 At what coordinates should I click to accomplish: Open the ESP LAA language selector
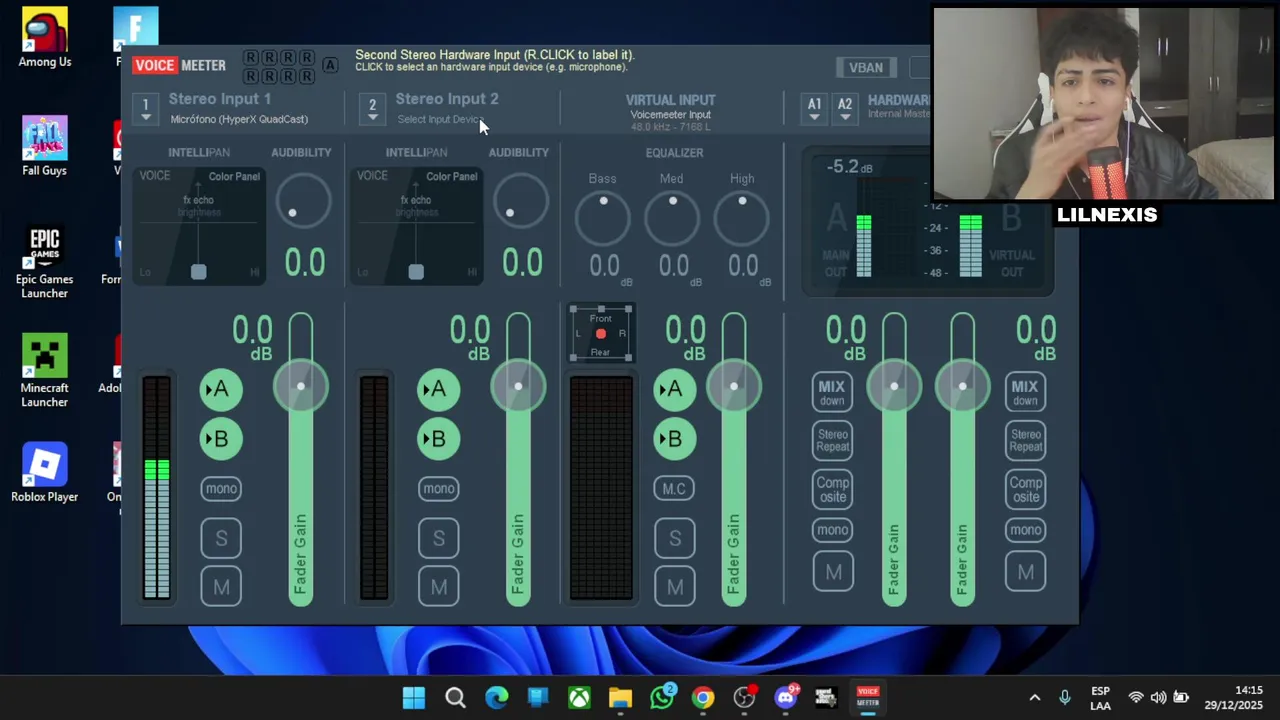tap(1100, 698)
